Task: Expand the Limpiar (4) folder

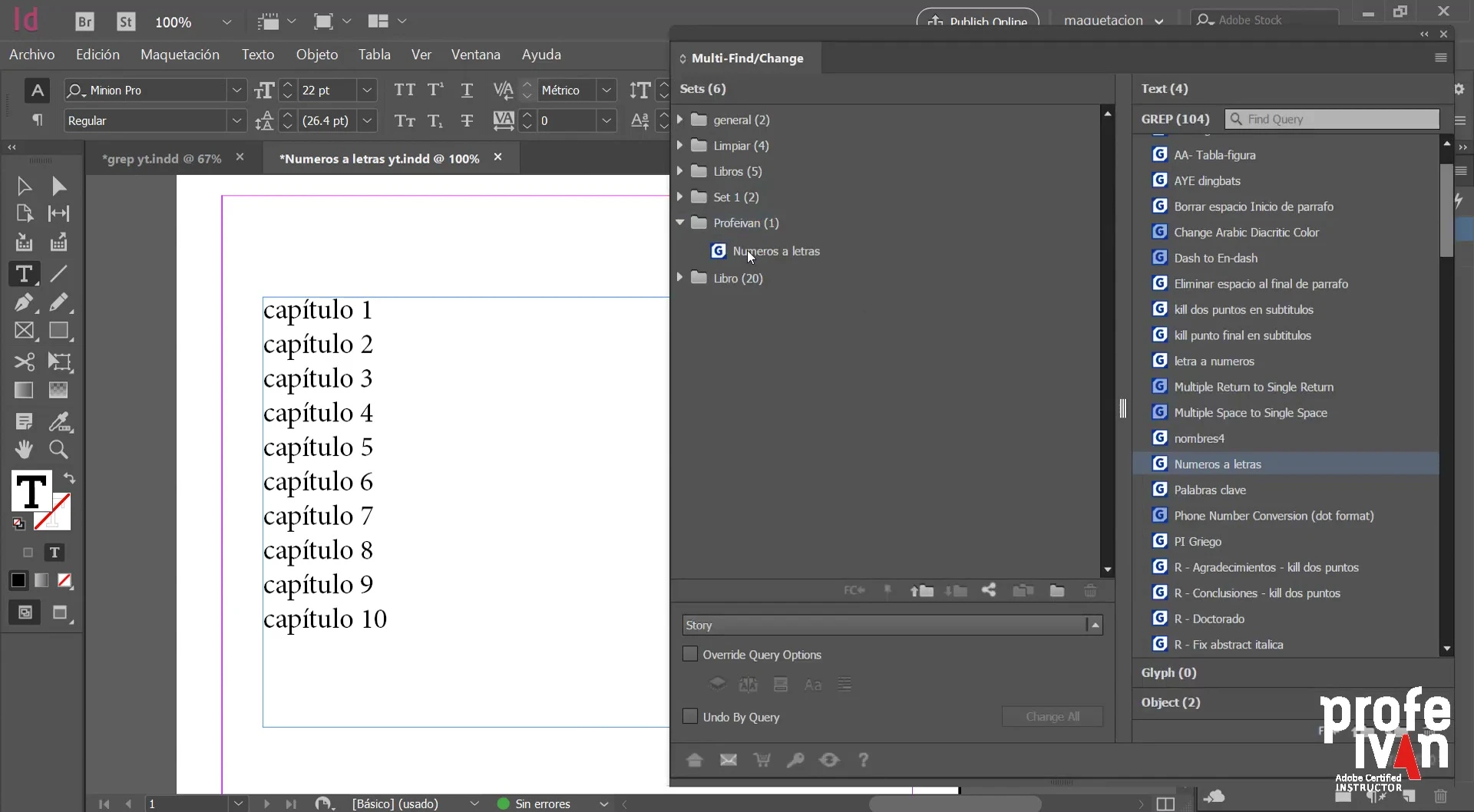Action: [679, 145]
